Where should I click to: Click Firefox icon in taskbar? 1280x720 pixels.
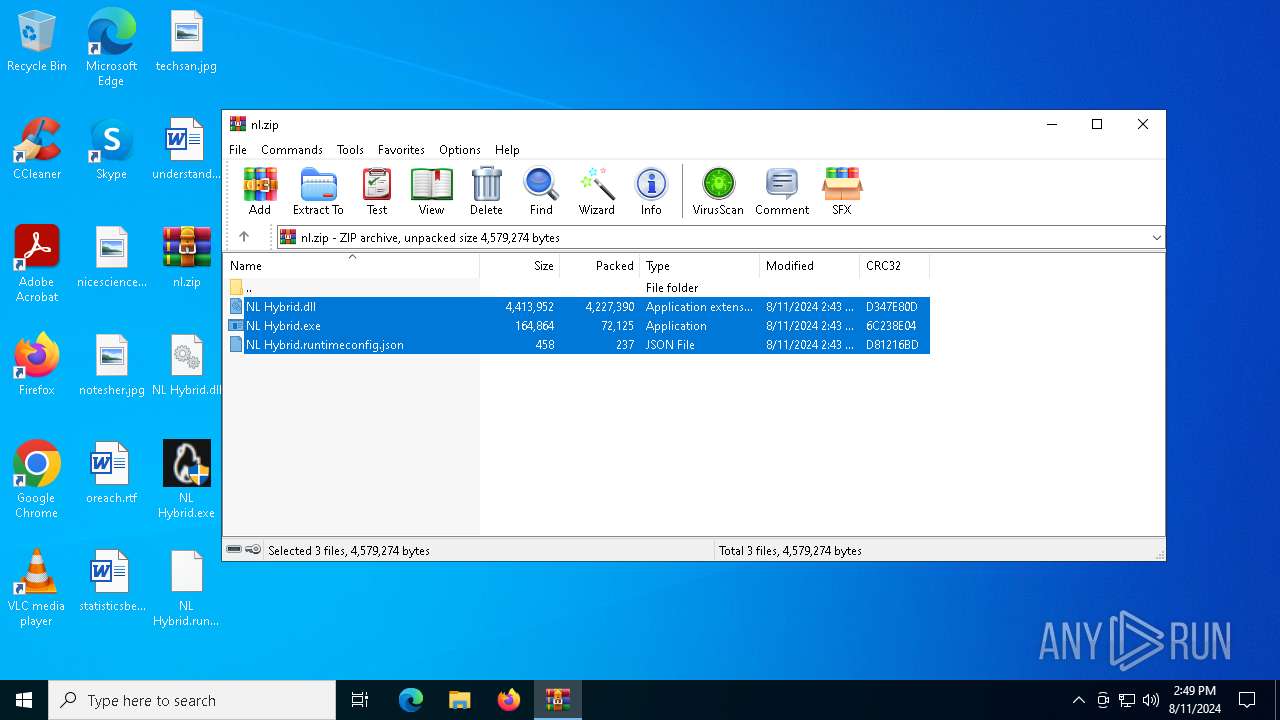(x=509, y=700)
